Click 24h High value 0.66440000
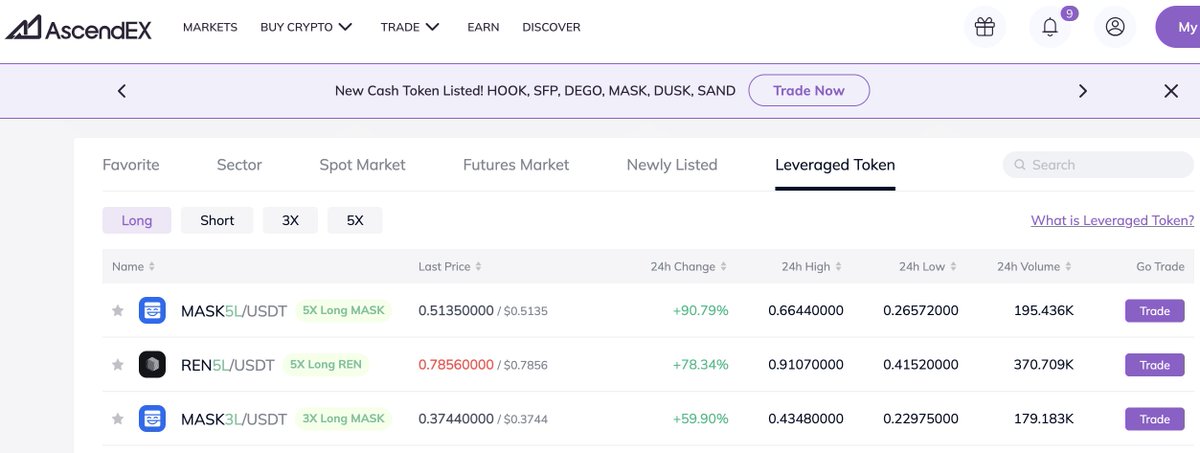Screen dimensions: 1200x453 click(x=806, y=311)
